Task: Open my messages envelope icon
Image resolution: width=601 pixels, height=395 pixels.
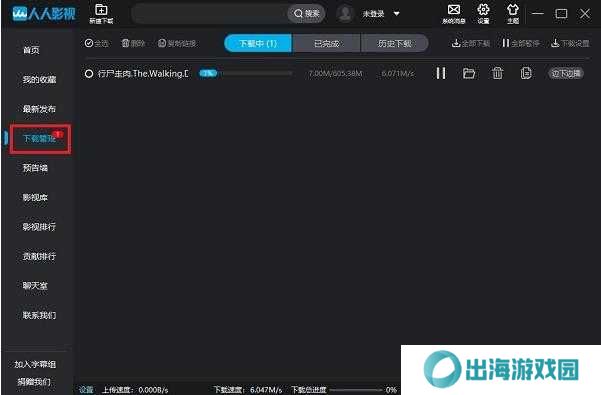Action: tap(454, 10)
